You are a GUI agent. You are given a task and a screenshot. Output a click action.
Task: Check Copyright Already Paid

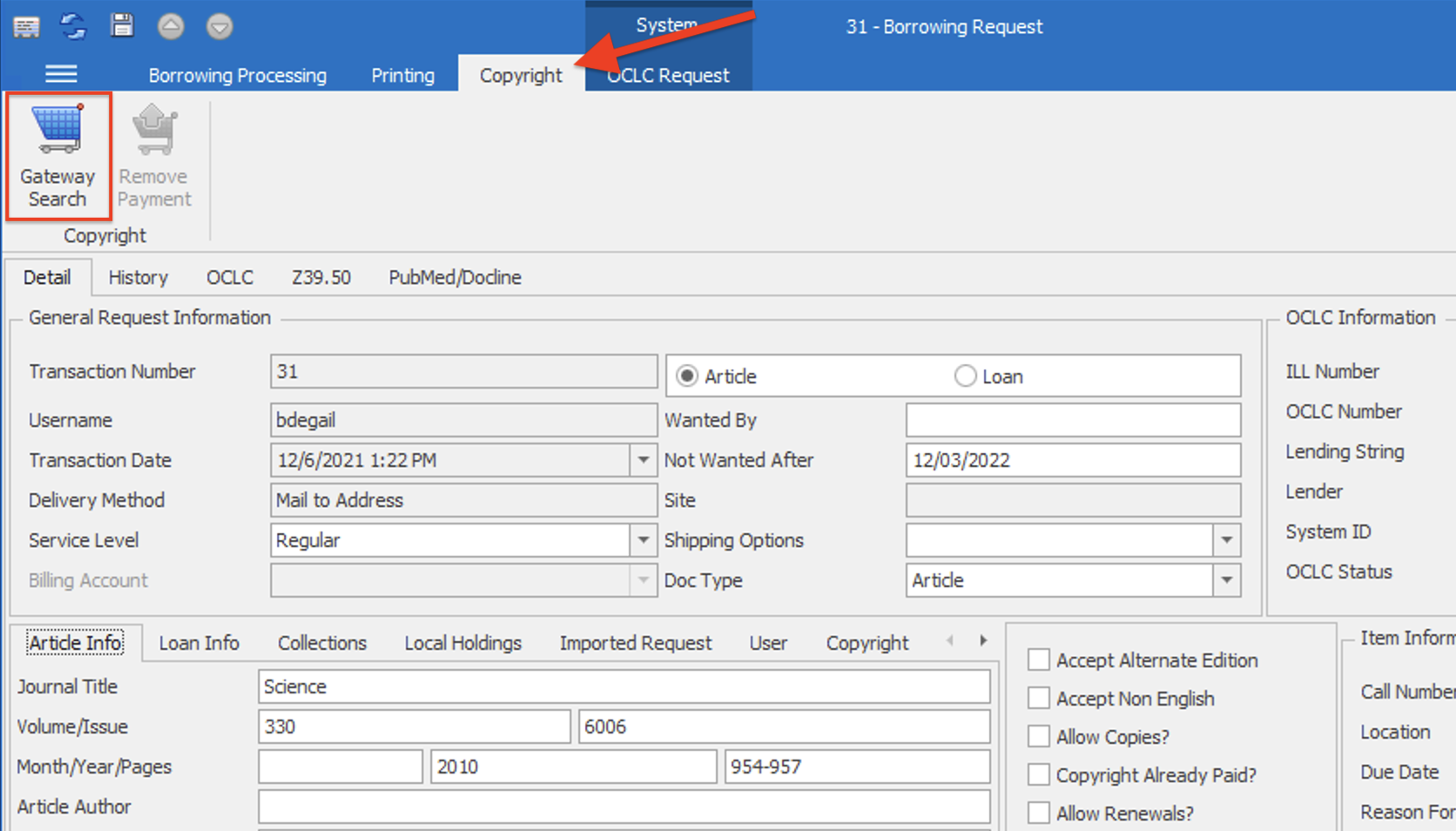click(x=1038, y=774)
